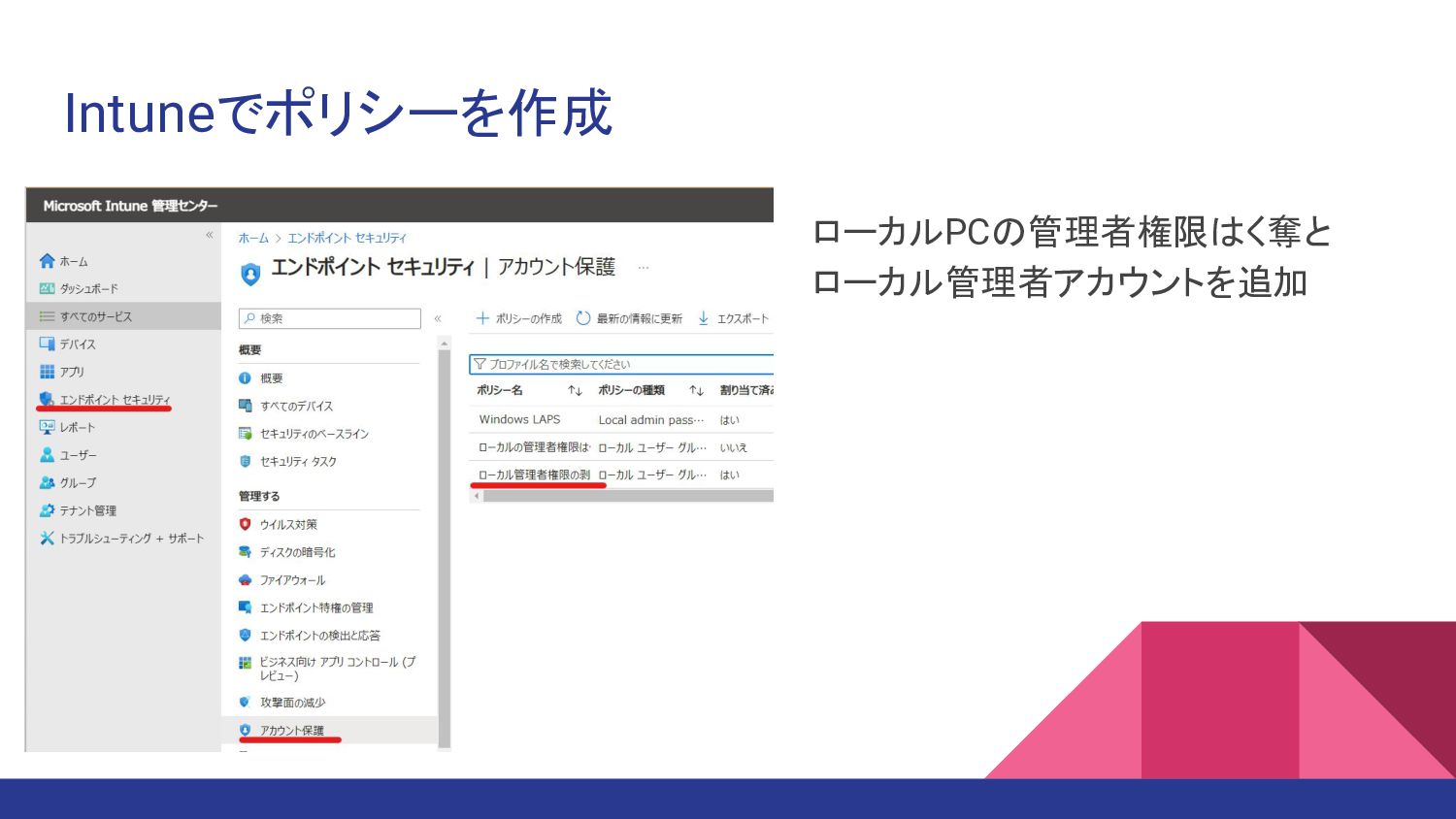Open アカウント保護 menu item
Image resolution: width=1456 pixels, height=819 pixels.
(x=292, y=730)
